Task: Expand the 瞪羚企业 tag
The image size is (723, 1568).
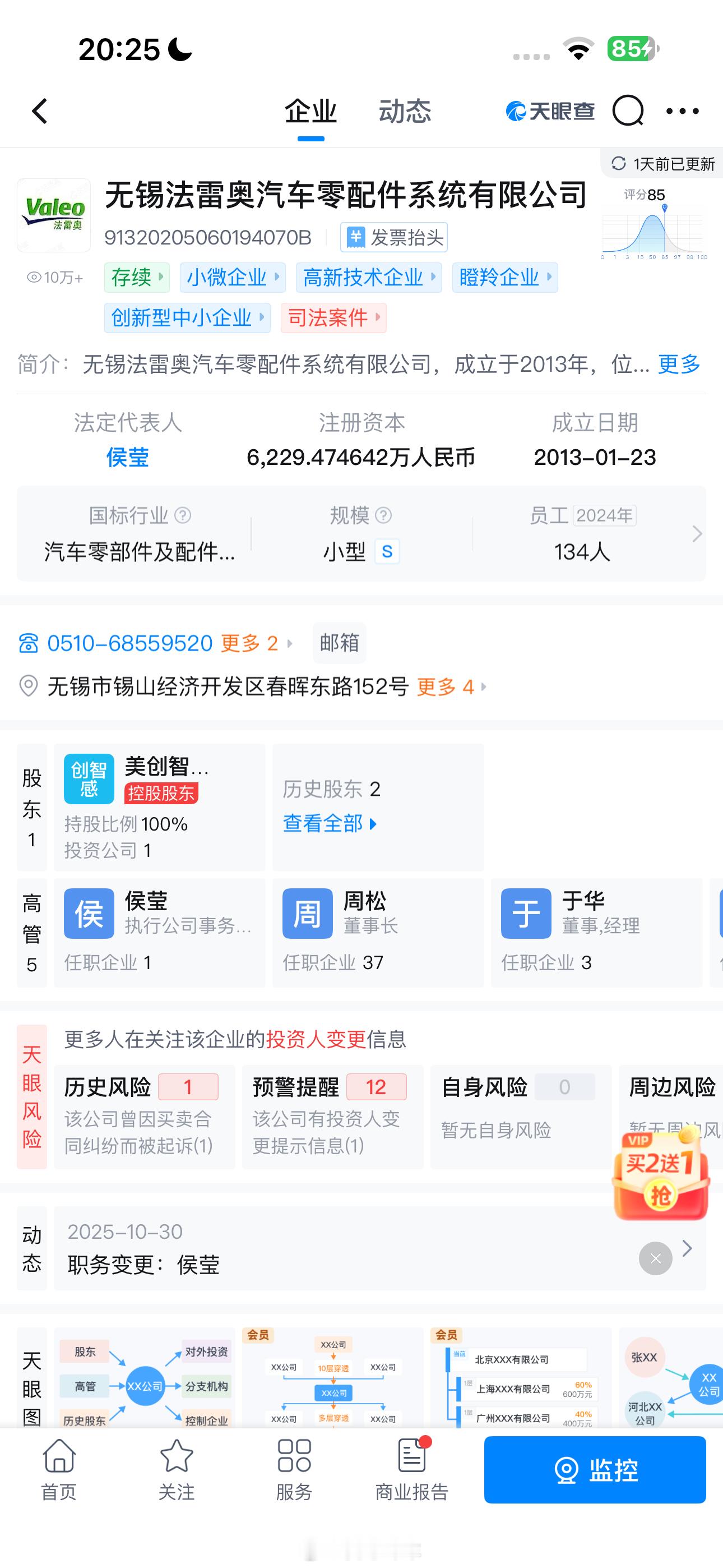Action: (505, 278)
